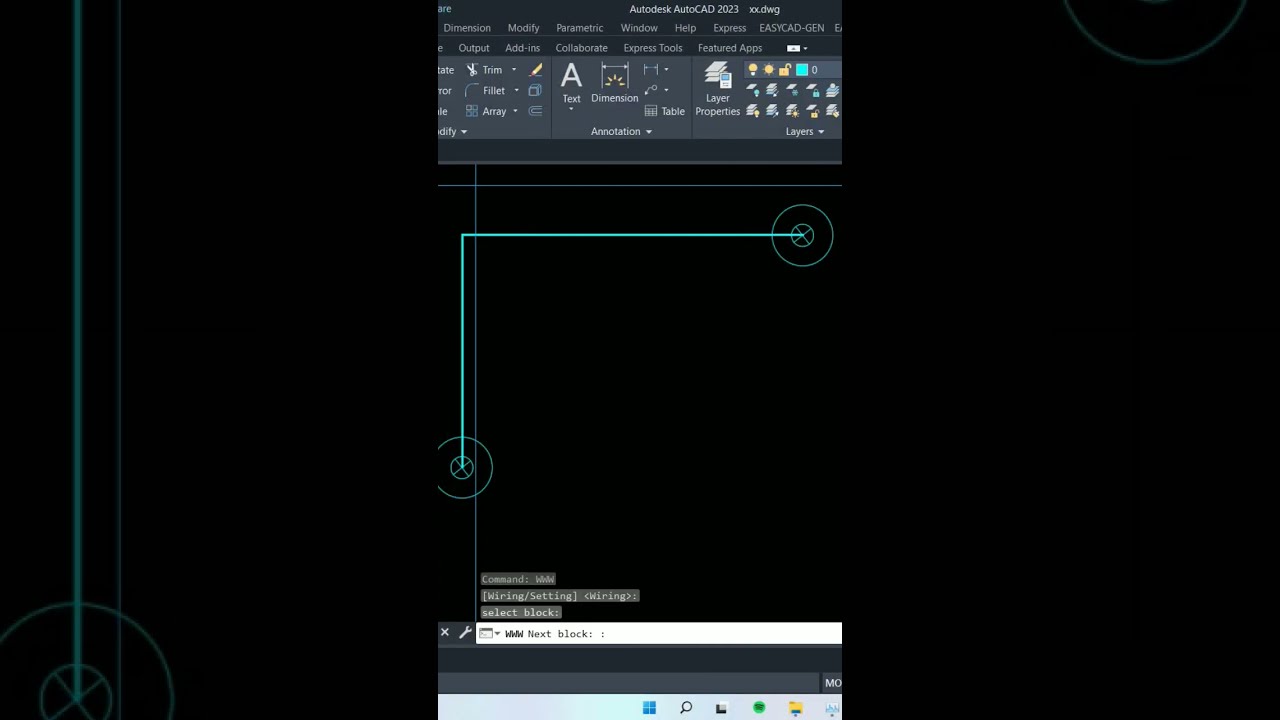The image size is (1280, 720).
Task: Click the Erase tool icon
Action: point(536,70)
